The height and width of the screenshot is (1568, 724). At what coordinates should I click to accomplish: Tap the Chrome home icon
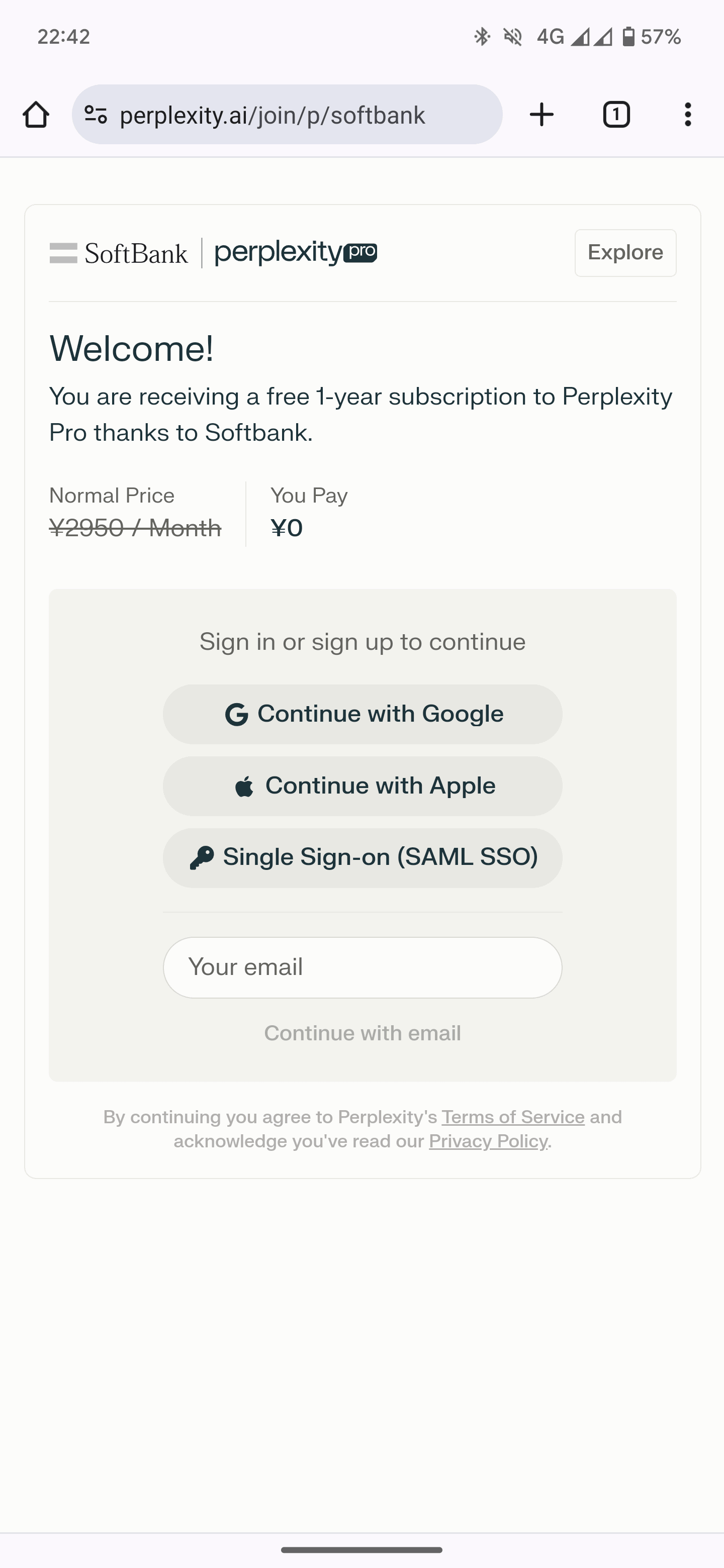[36, 115]
